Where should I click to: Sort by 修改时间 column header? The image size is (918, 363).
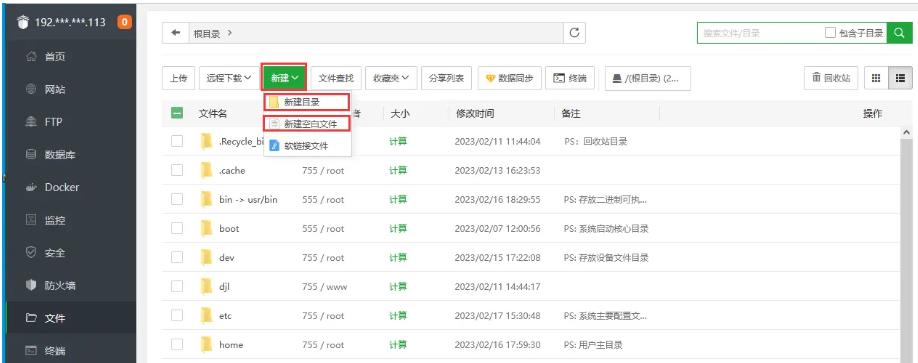pos(474,114)
